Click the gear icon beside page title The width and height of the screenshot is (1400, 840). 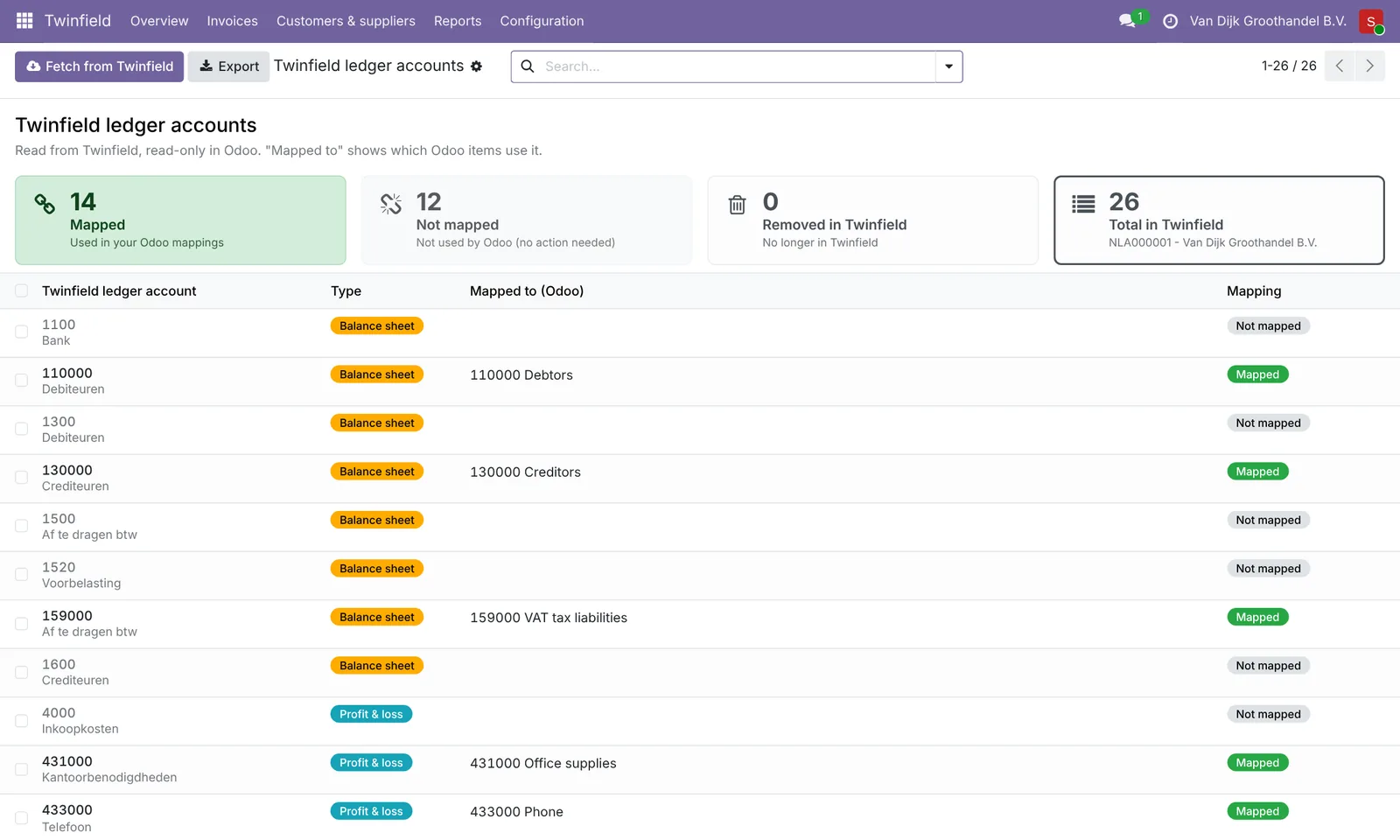(476, 66)
